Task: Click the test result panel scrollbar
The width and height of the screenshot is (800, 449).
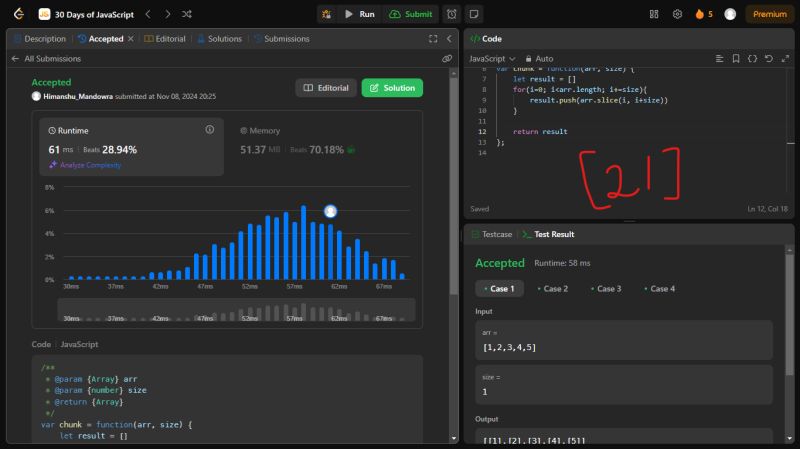Action: [790, 315]
